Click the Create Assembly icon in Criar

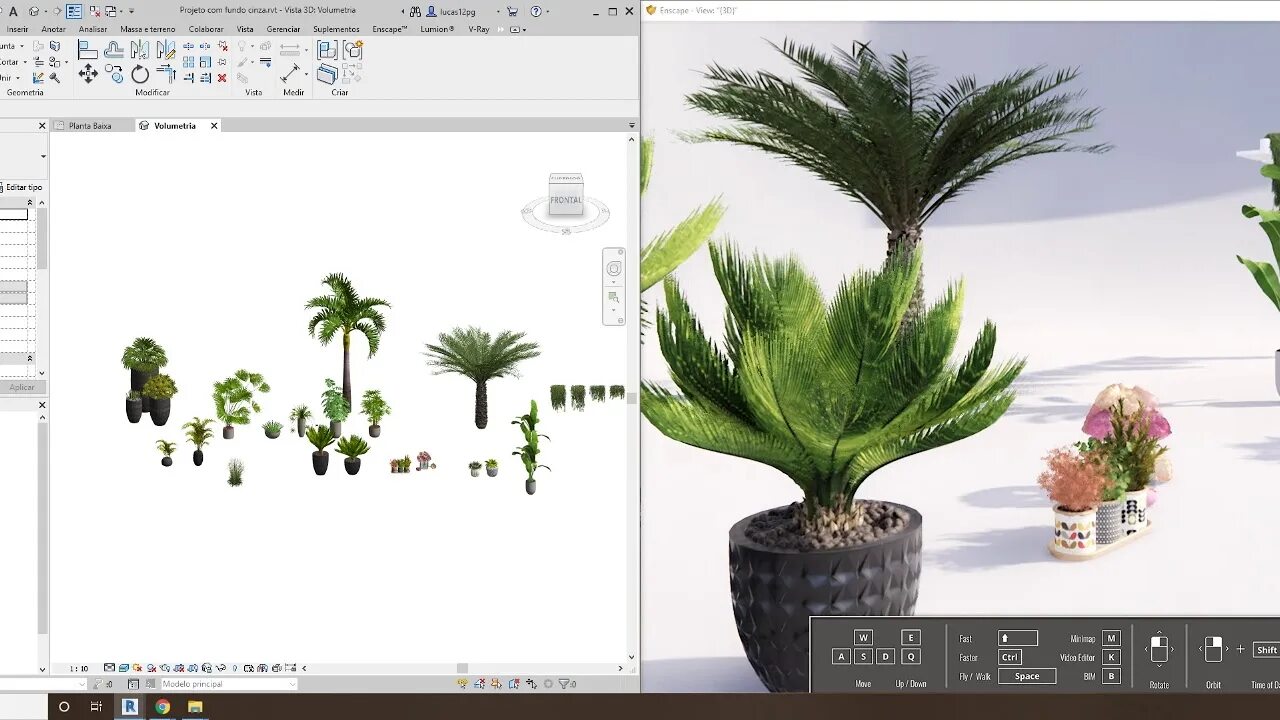[x=327, y=50]
